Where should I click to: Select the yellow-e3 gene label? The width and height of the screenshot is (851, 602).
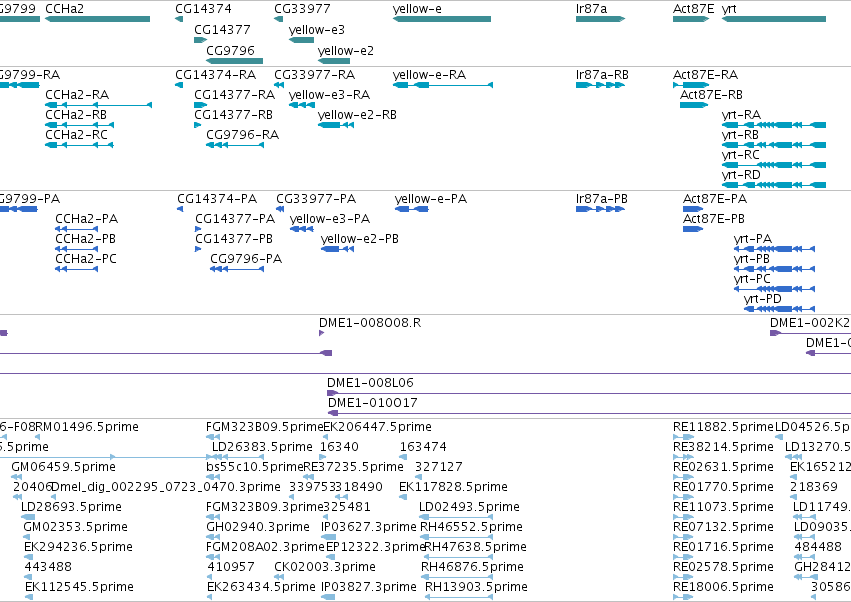point(316,29)
